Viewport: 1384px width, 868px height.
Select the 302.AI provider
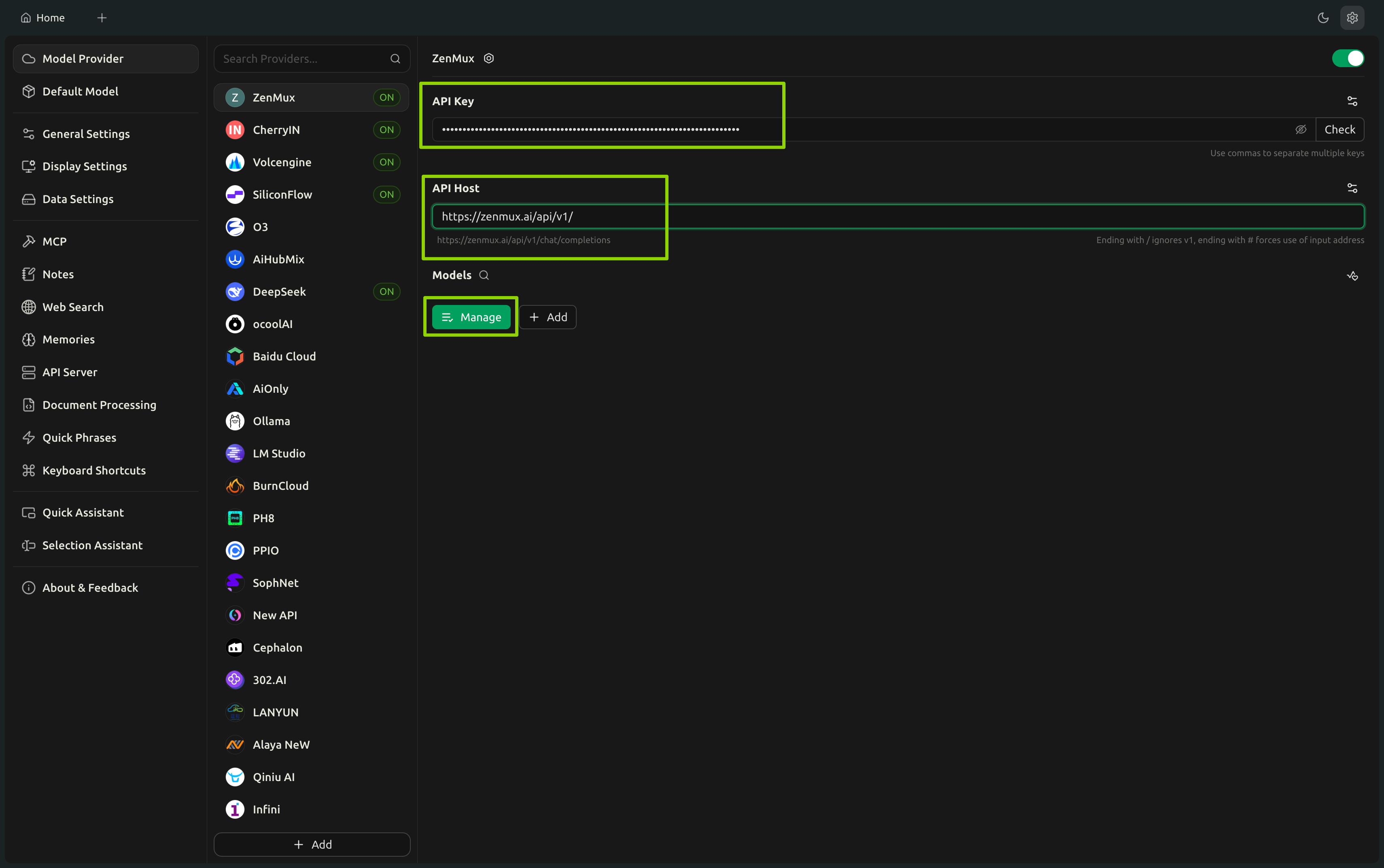pyautogui.click(x=311, y=680)
